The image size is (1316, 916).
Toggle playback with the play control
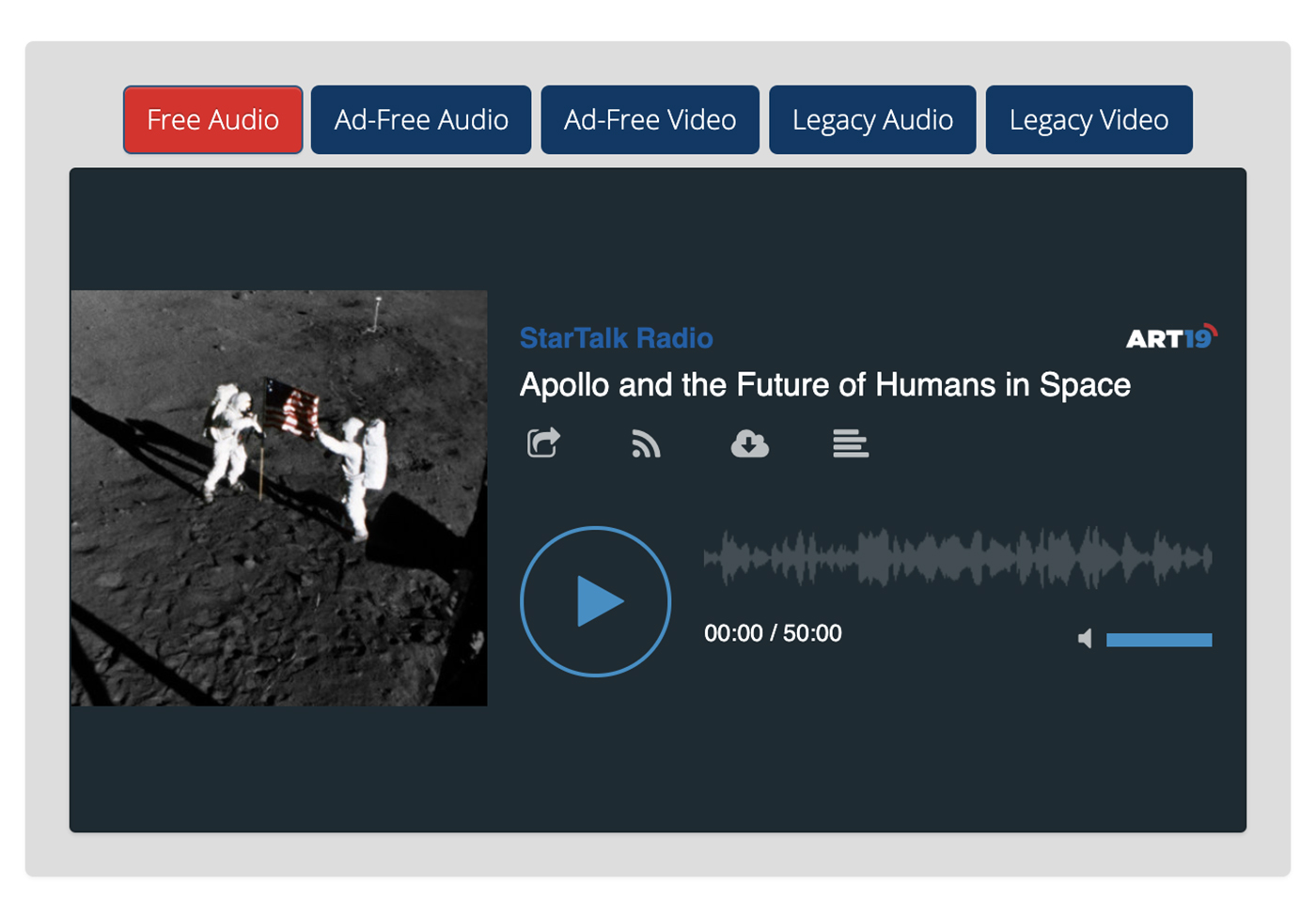[595, 600]
